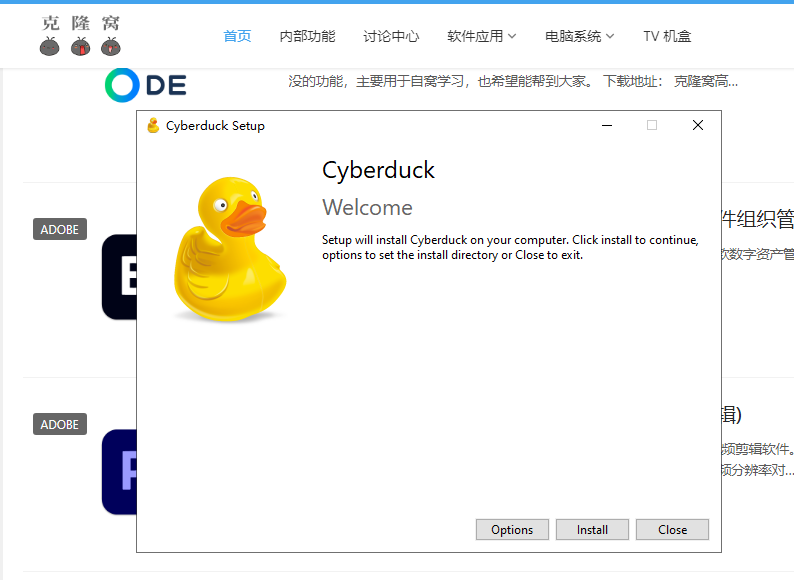Open the black Adobe app icon thumbnail
The width and height of the screenshot is (794, 580).
tap(120, 277)
